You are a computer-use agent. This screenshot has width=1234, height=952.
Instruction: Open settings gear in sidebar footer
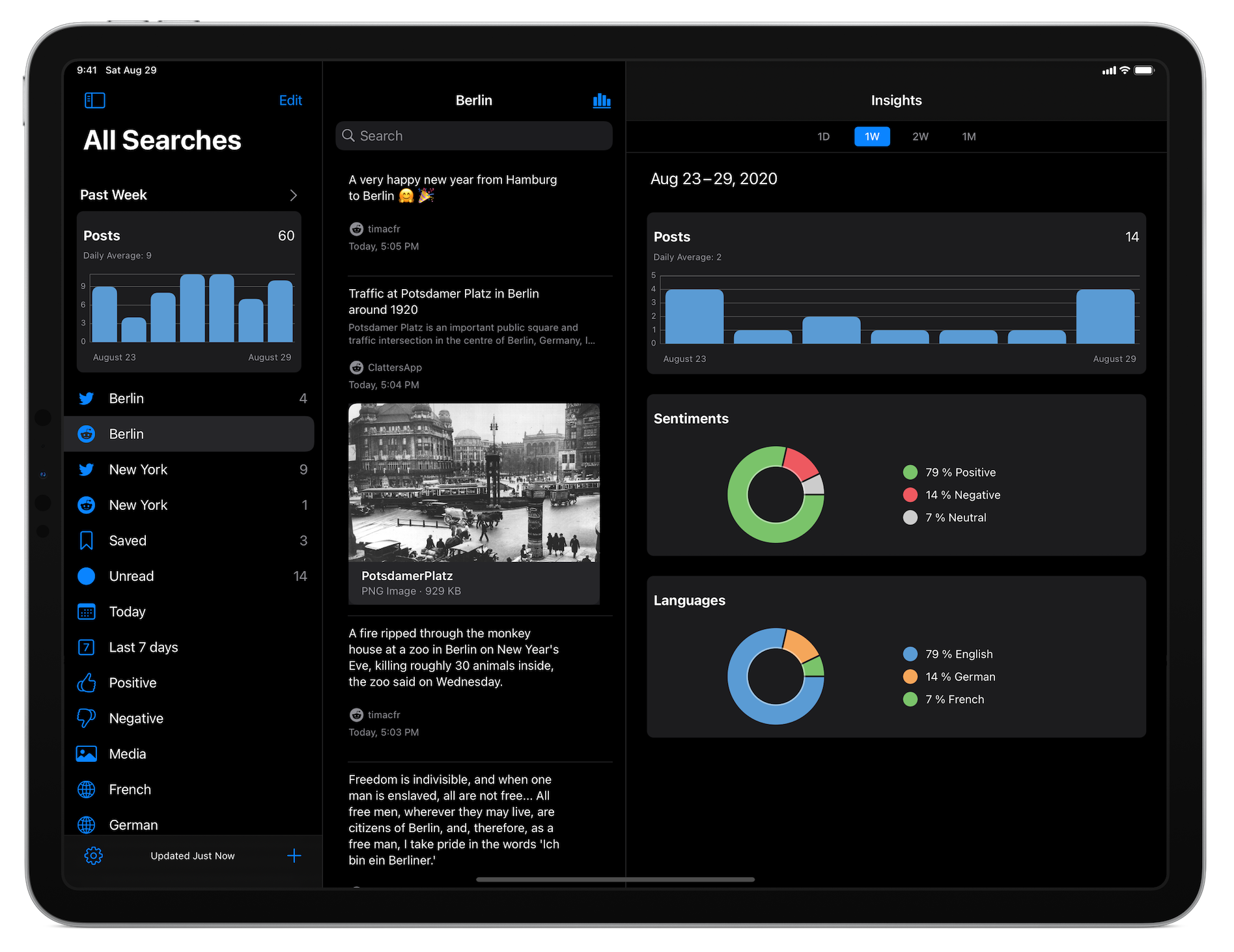coord(94,856)
